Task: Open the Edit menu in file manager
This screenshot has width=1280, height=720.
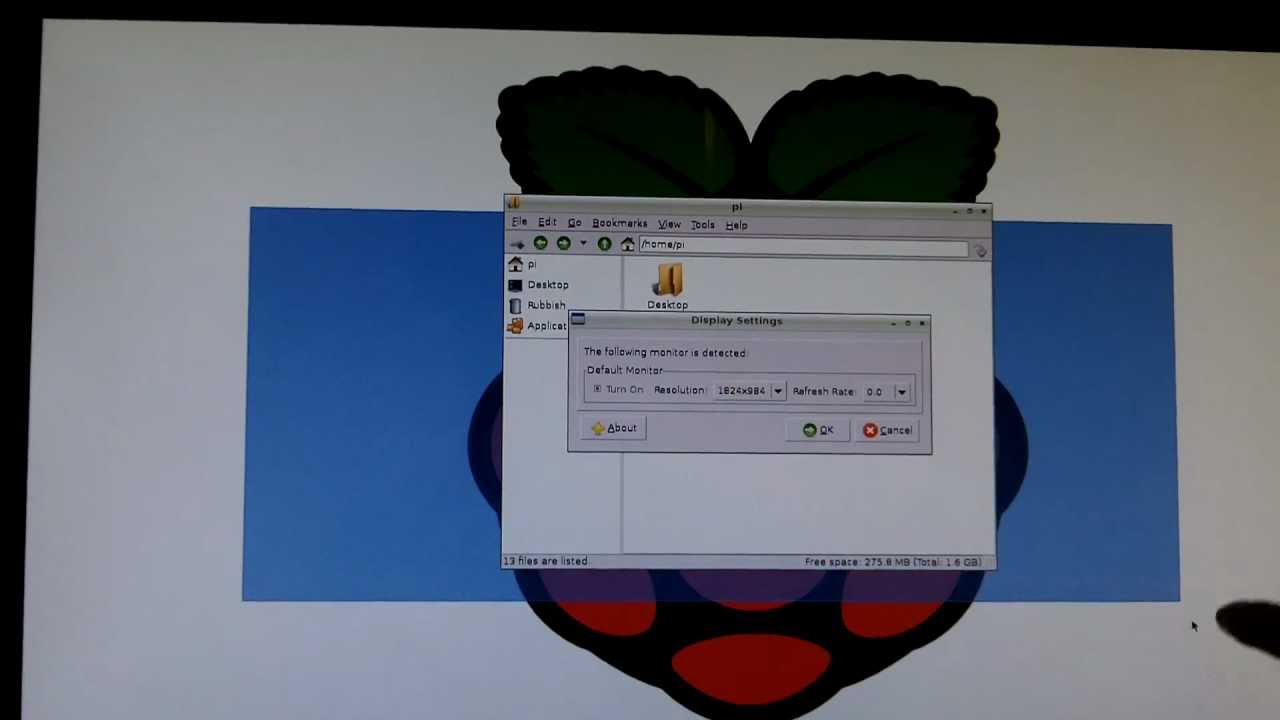Action: pos(547,222)
